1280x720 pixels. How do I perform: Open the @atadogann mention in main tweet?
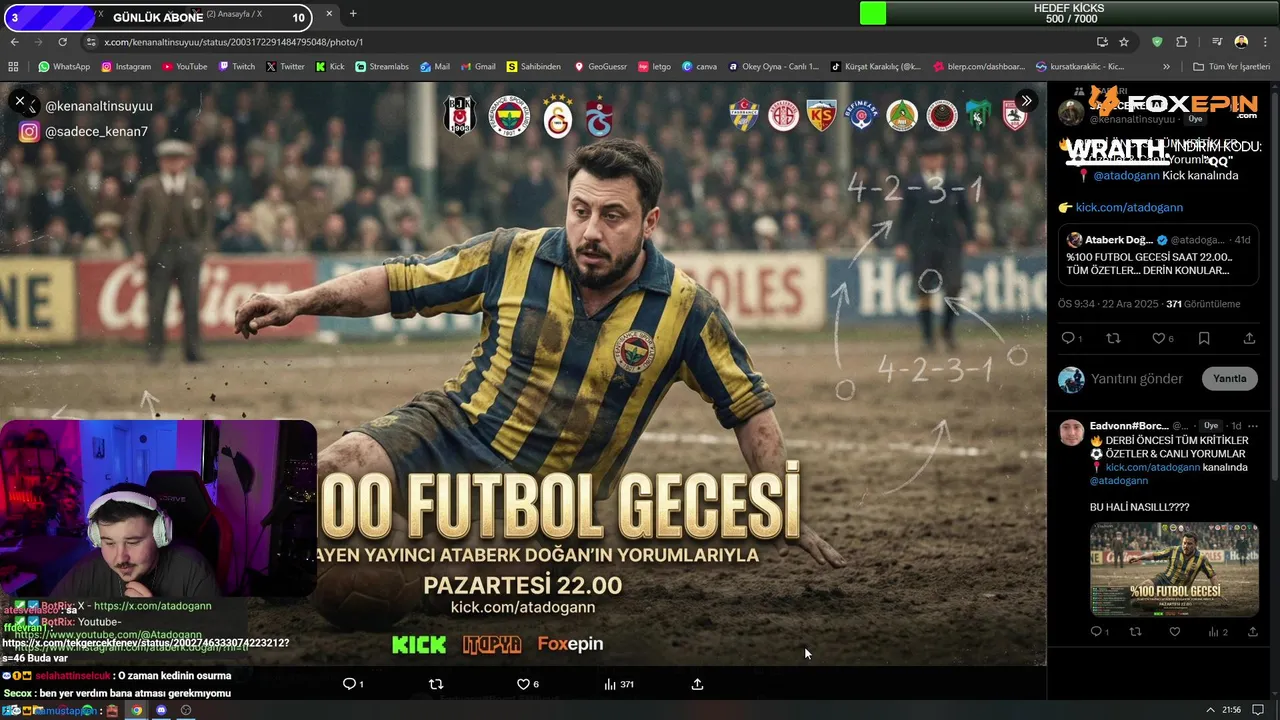pyautogui.click(x=1126, y=175)
